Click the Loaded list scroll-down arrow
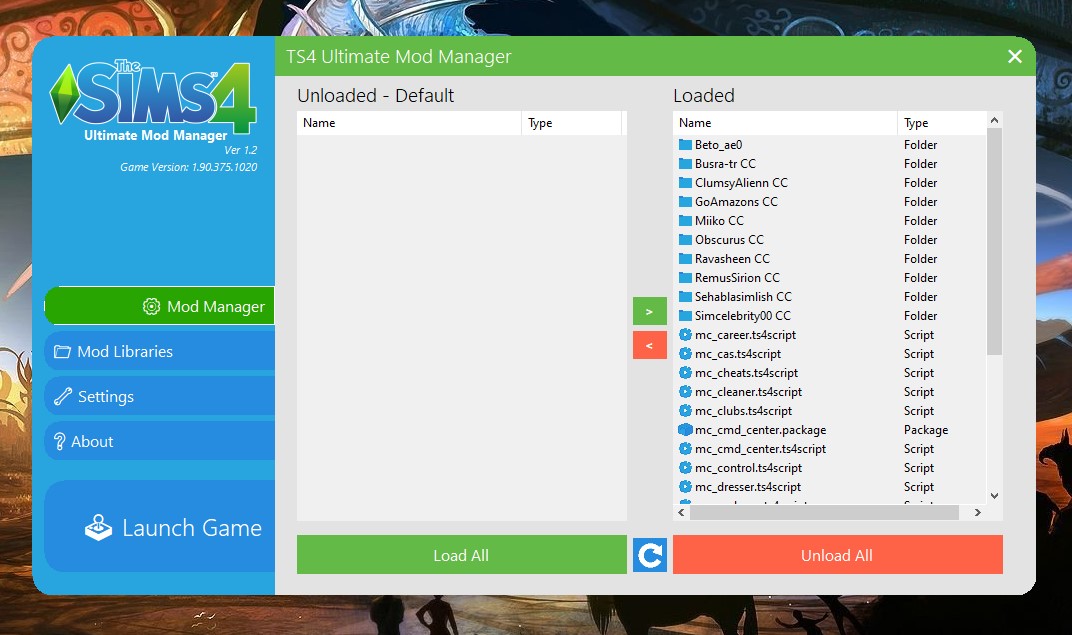Image resolution: width=1072 pixels, height=635 pixels. point(995,496)
